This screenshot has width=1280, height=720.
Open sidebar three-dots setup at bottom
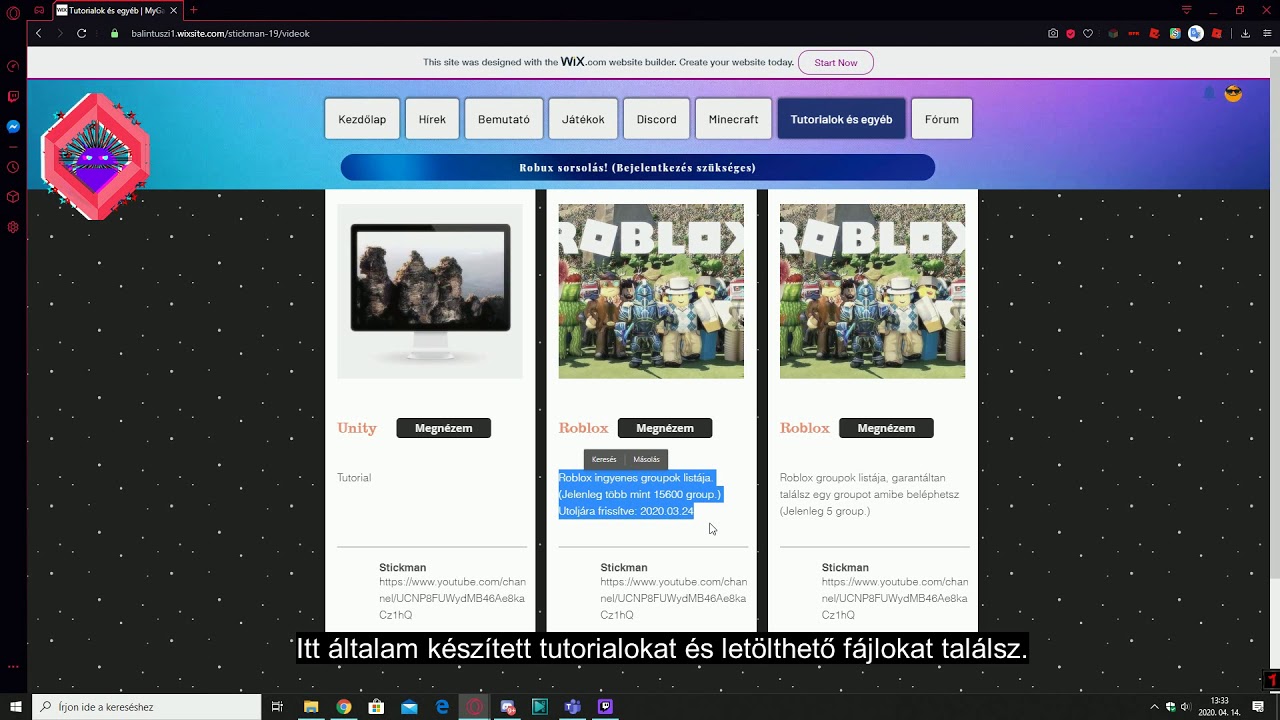point(13,666)
